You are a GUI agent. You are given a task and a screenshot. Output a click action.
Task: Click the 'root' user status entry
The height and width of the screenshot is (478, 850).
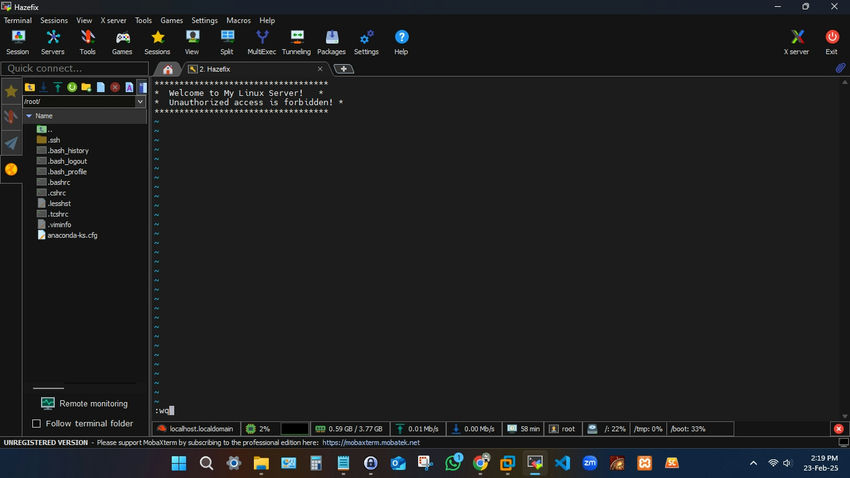click(563, 429)
